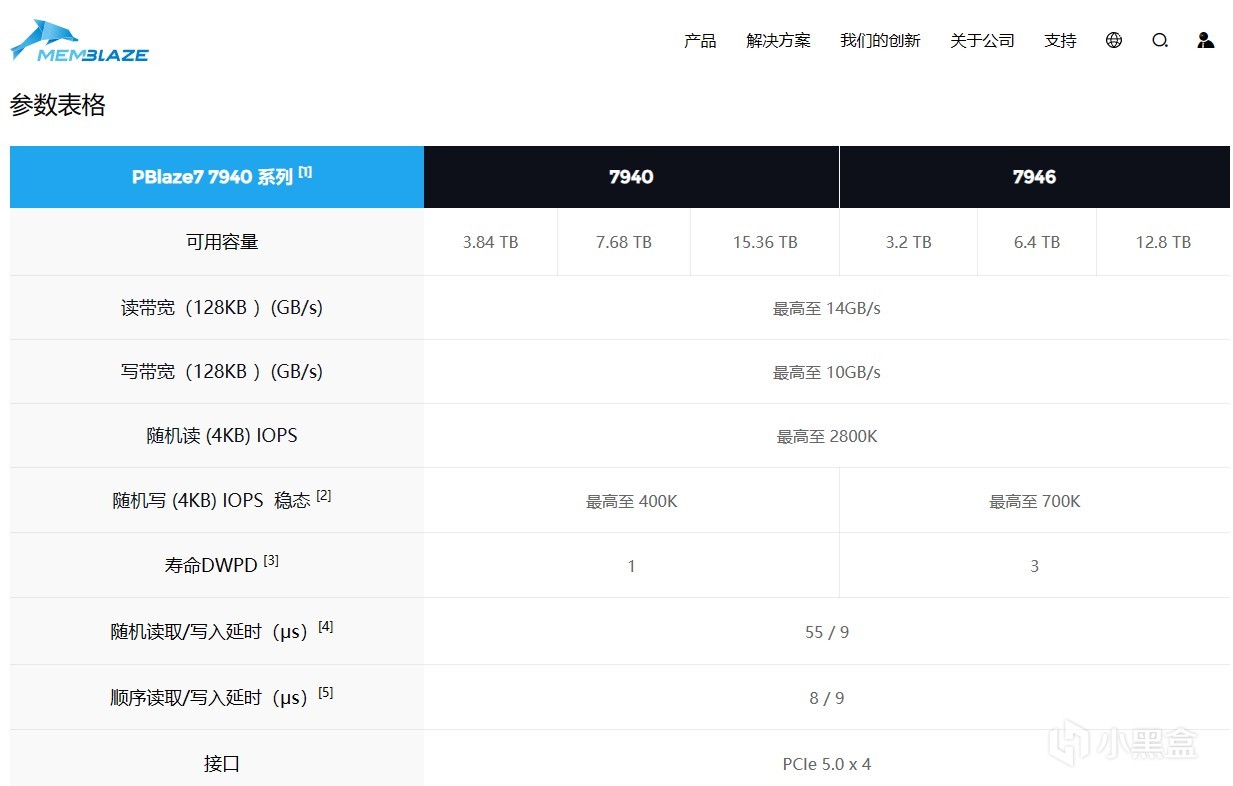Select the 8 / 9 latency value
Image resolution: width=1233 pixels, height=786 pixels.
coord(827,699)
